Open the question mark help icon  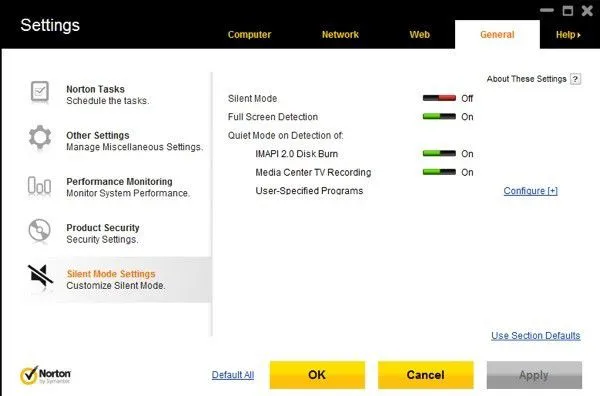575,79
